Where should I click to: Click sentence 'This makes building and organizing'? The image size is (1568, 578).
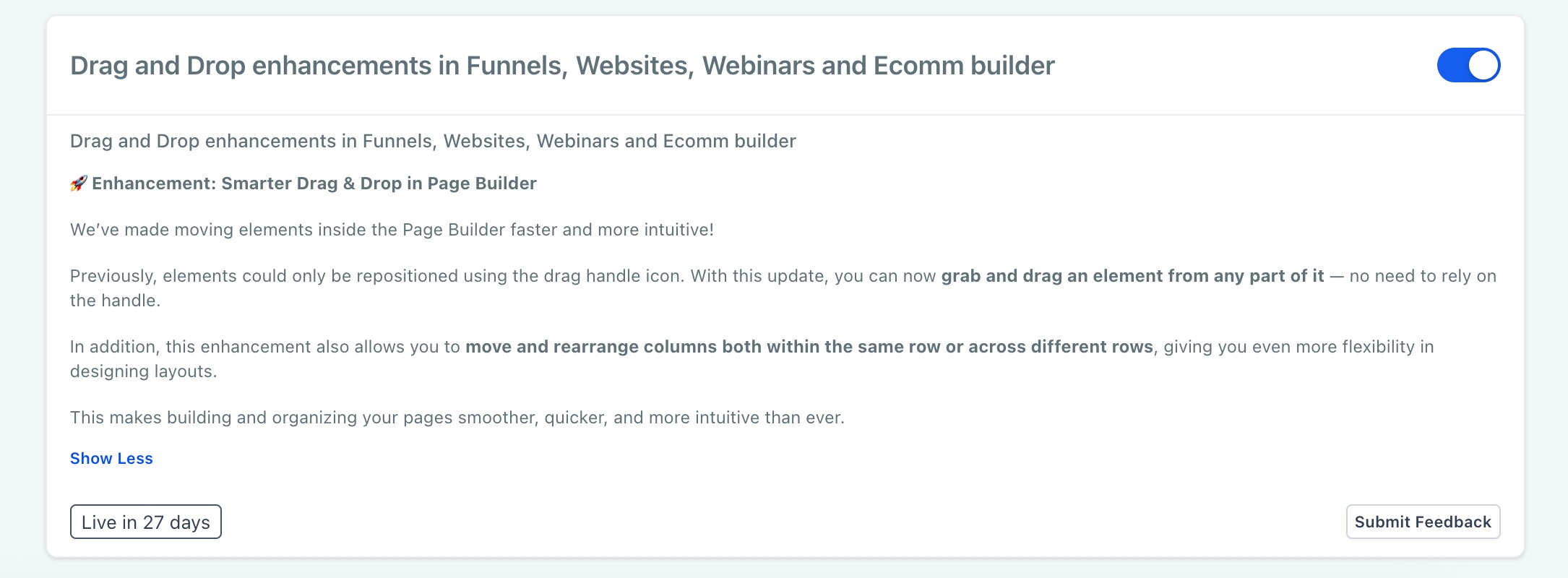click(457, 418)
